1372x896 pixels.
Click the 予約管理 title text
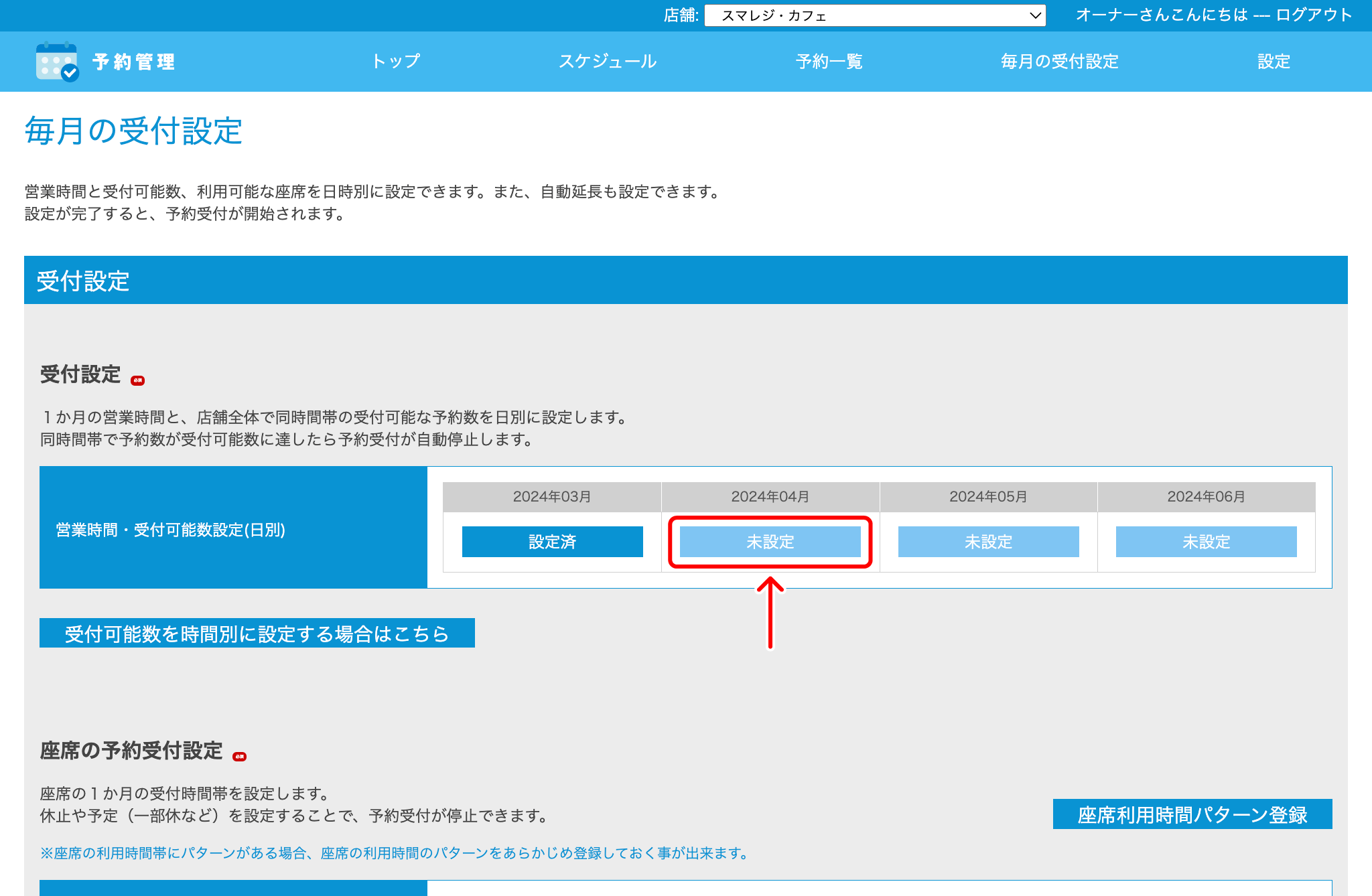pos(134,62)
